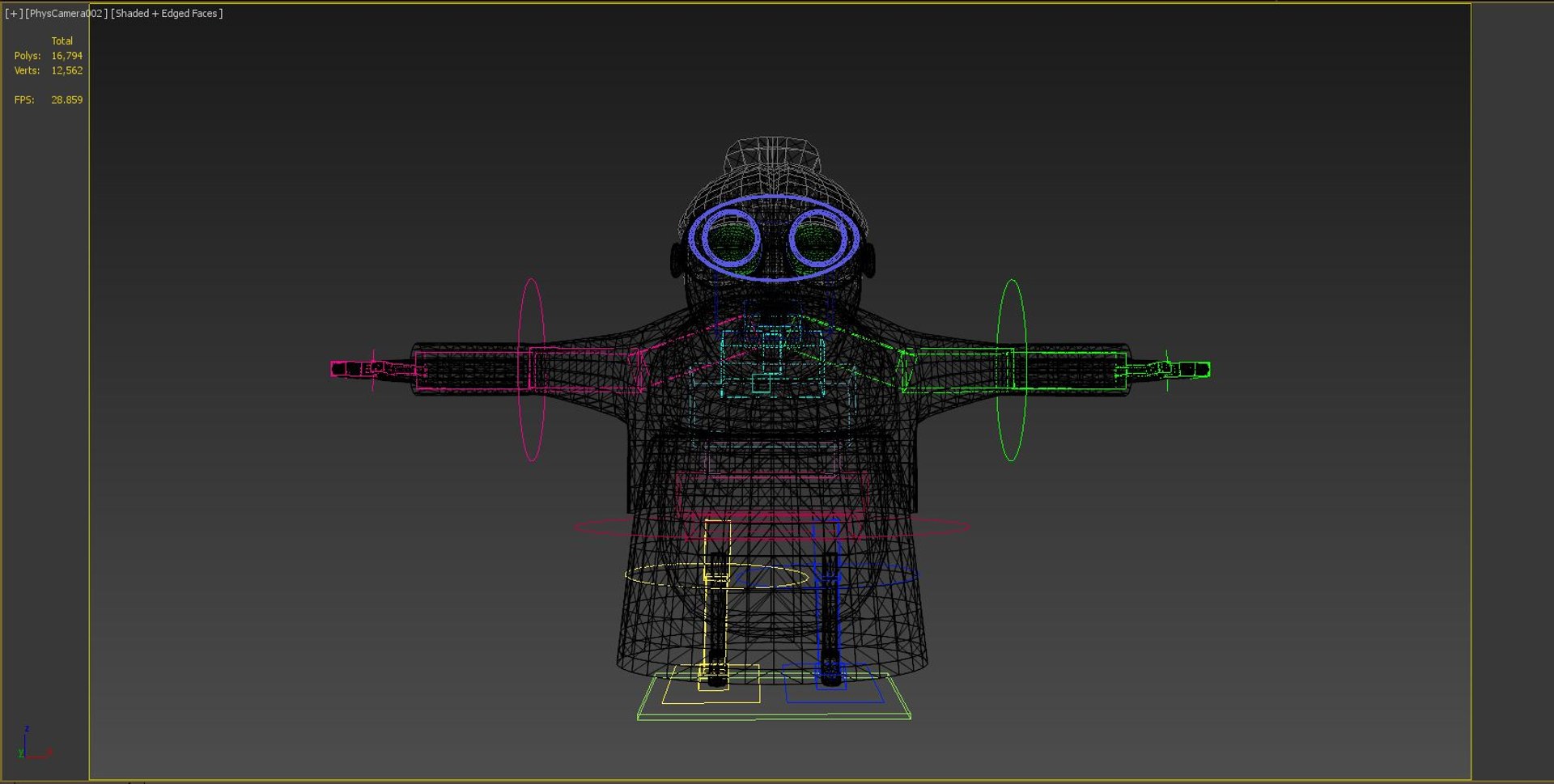Click the Total statistics header
The height and width of the screenshot is (784, 1554).
(x=62, y=40)
